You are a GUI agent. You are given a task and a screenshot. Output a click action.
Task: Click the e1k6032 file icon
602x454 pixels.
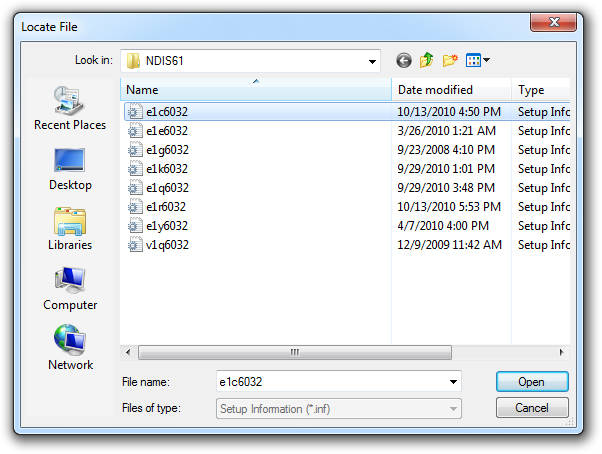click(x=134, y=169)
